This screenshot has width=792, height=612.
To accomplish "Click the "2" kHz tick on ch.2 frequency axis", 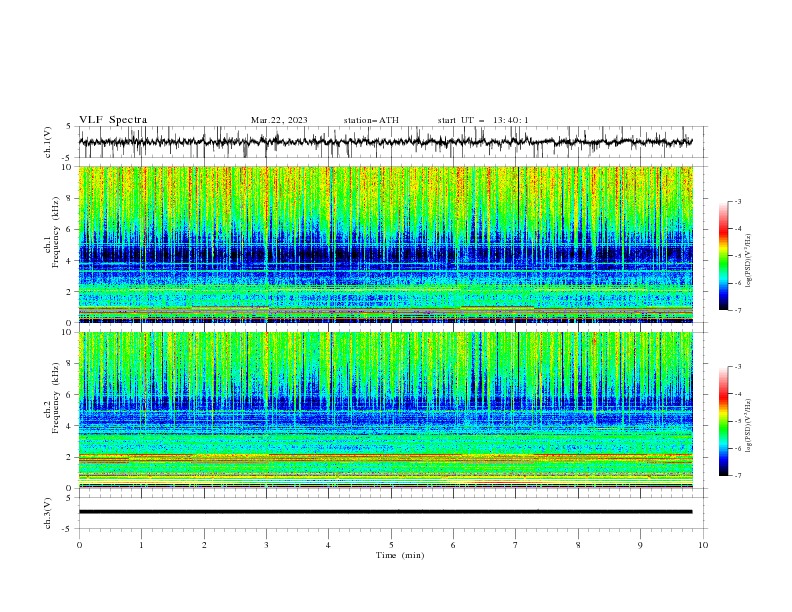I will pos(71,457).
